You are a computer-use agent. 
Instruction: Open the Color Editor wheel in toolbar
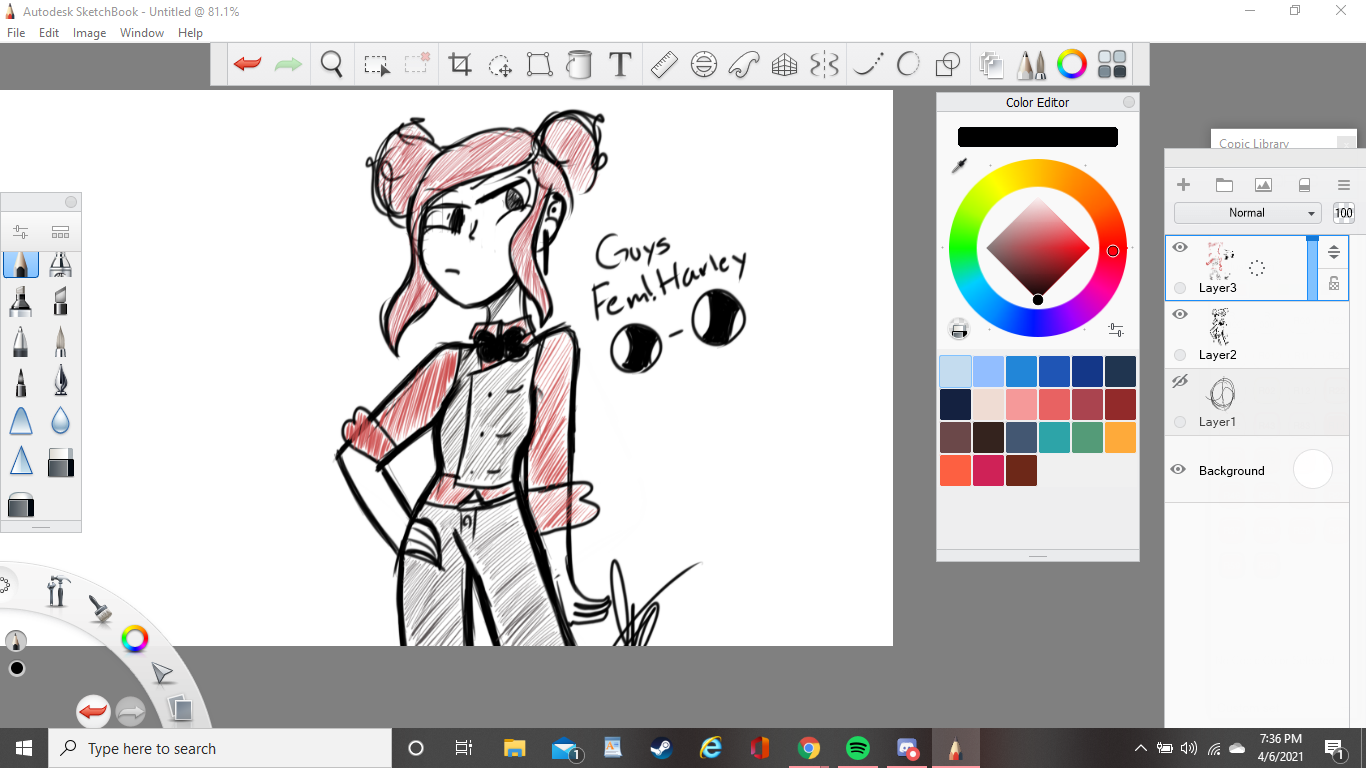click(1072, 65)
